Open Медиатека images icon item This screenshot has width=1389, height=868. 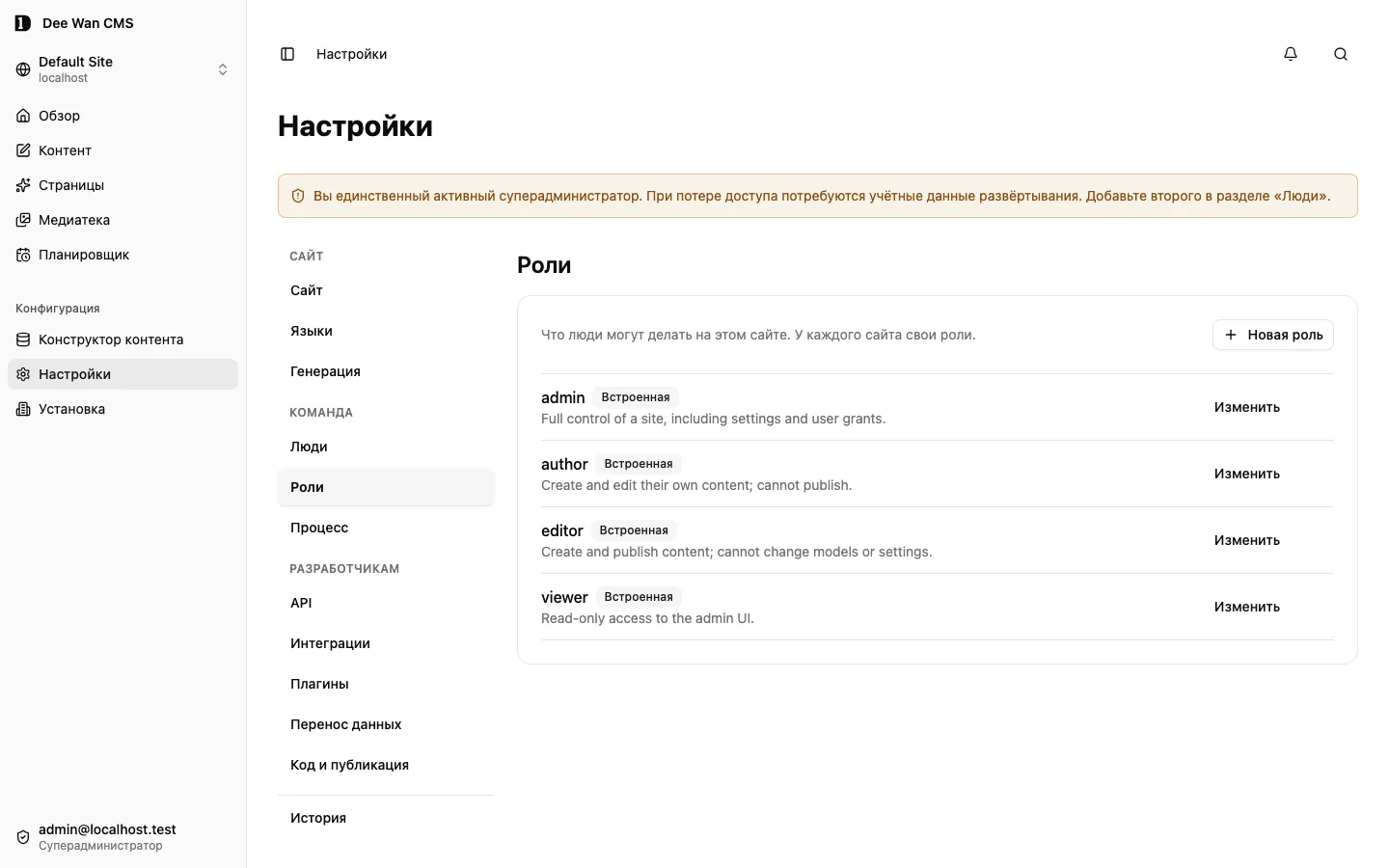click(x=23, y=220)
